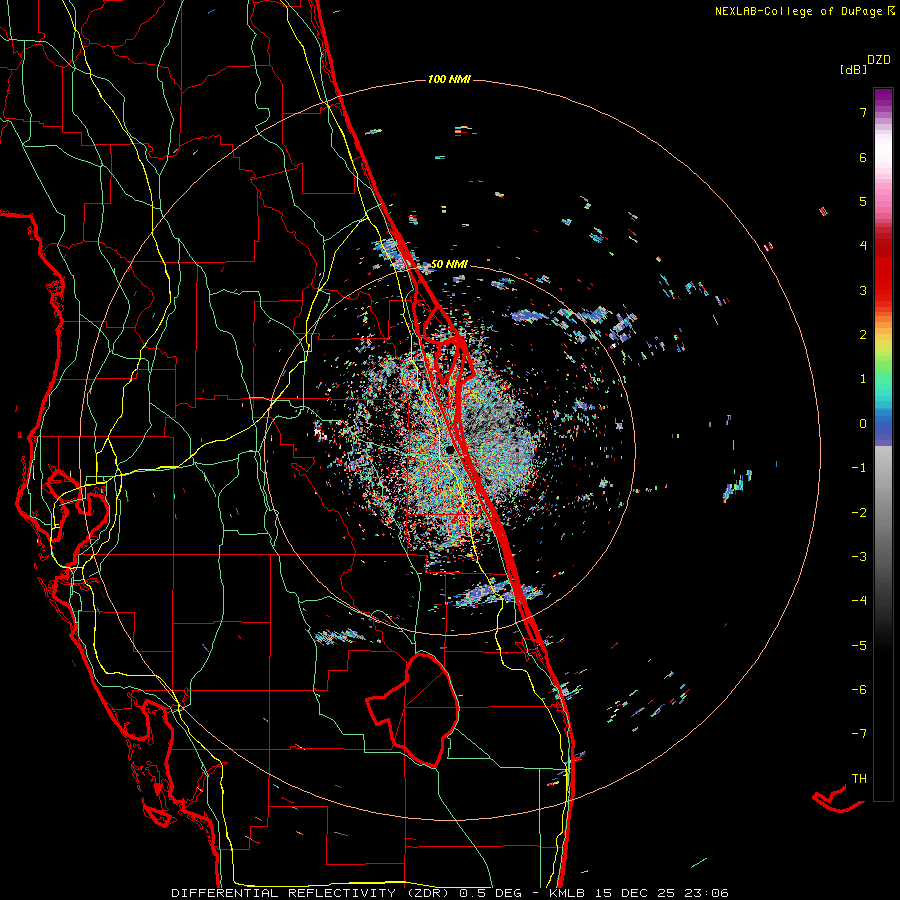Click the 100 NMI range ring label
This screenshot has width=900, height=900.
coord(449,79)
